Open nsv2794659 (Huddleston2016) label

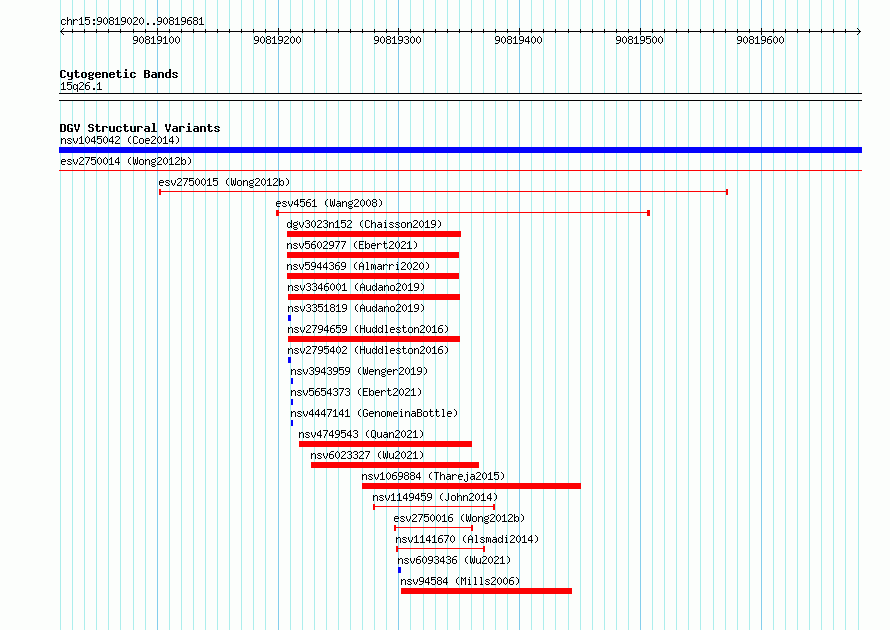(368, 329)
